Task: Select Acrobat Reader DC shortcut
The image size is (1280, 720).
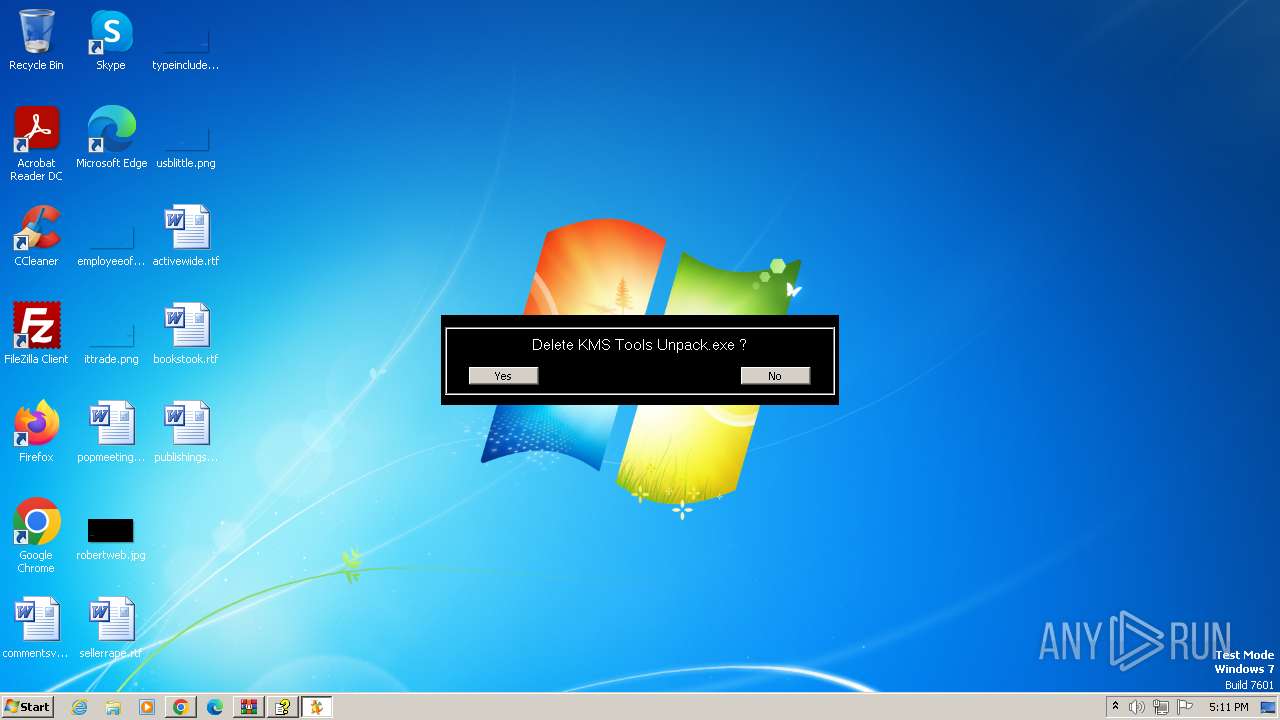Action: pyautogui.click(x=36, y=144)
